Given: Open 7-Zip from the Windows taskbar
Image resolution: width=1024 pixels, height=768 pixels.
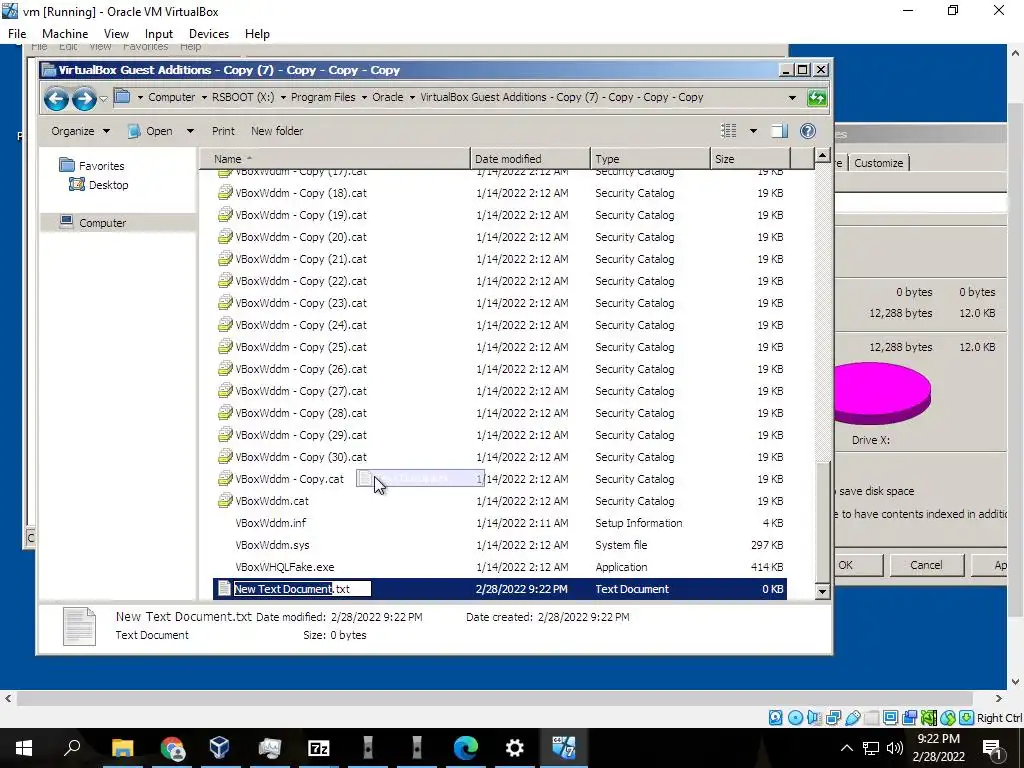Looking at the screenshot, I should [x=319, y=748].
